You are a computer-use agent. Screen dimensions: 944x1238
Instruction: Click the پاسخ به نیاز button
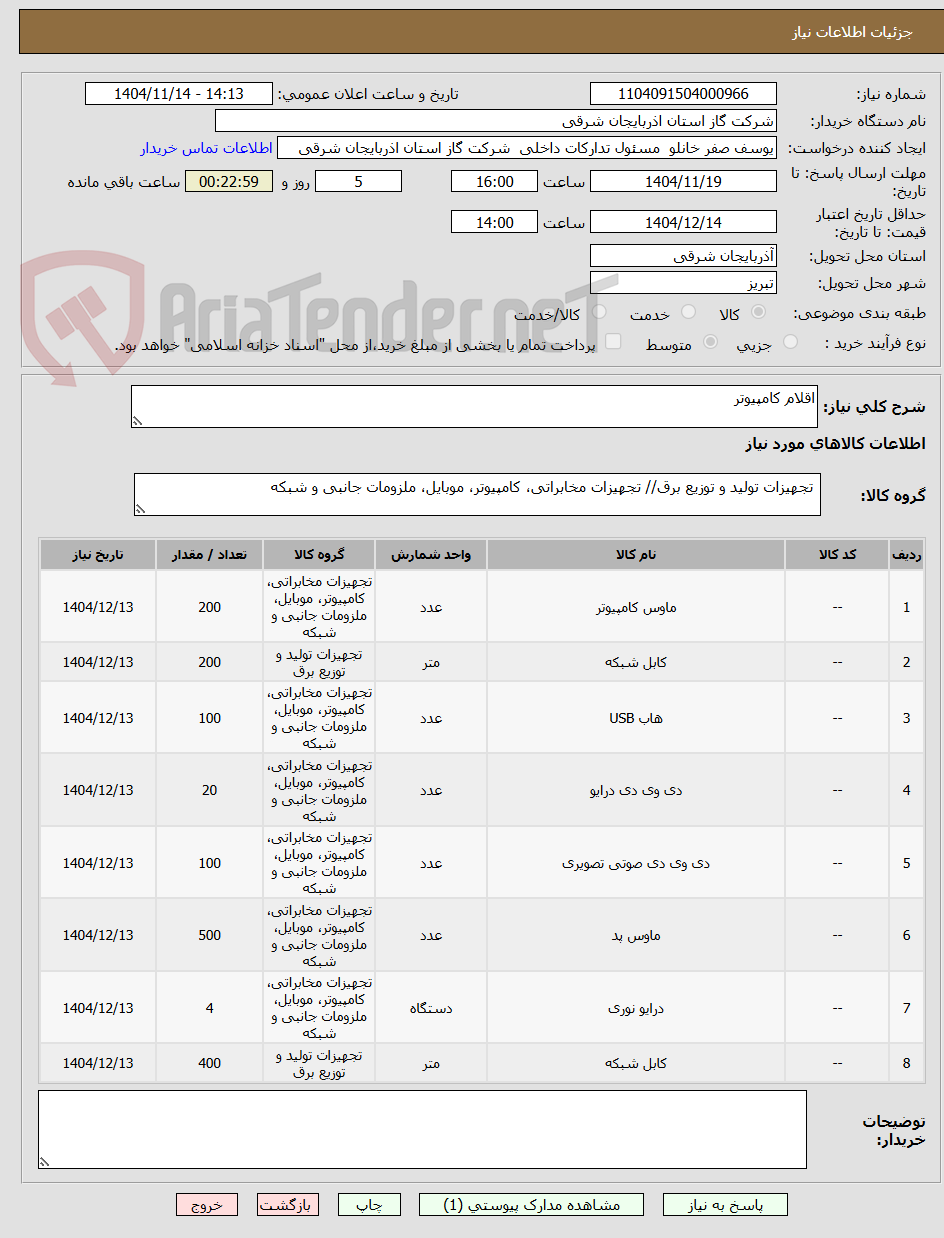point(725,1205)
